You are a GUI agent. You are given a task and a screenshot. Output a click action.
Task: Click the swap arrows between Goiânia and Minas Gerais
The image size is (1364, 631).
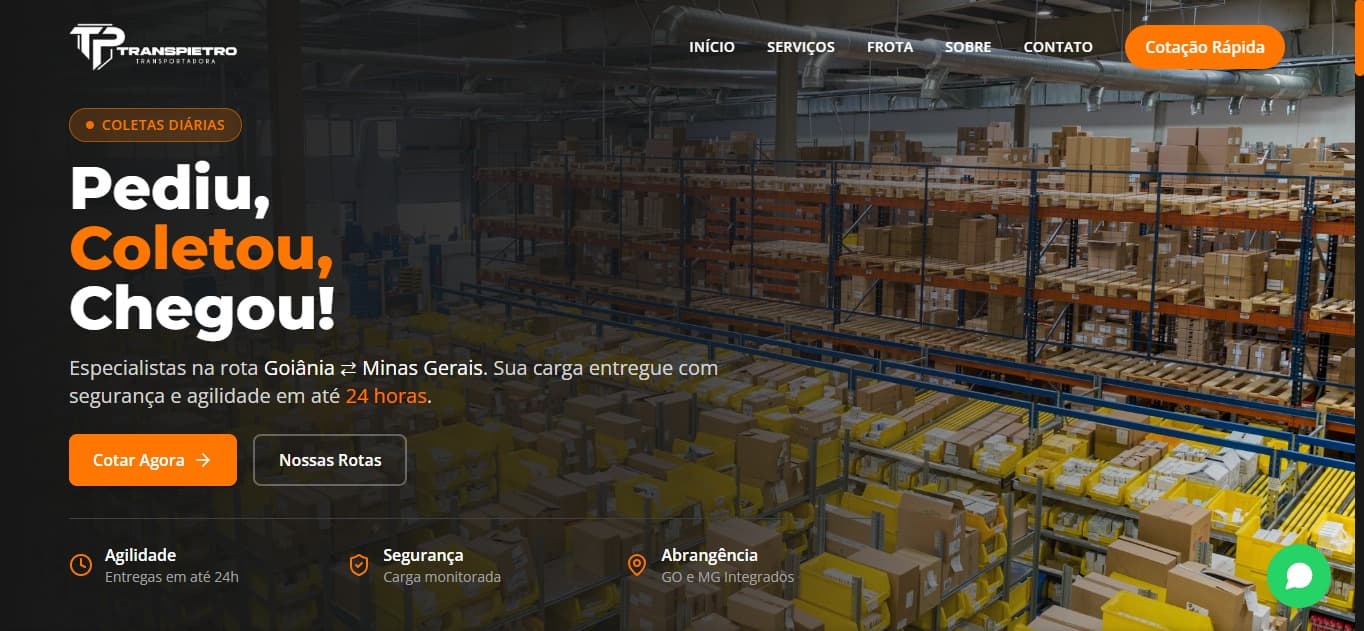pos(348,368)
